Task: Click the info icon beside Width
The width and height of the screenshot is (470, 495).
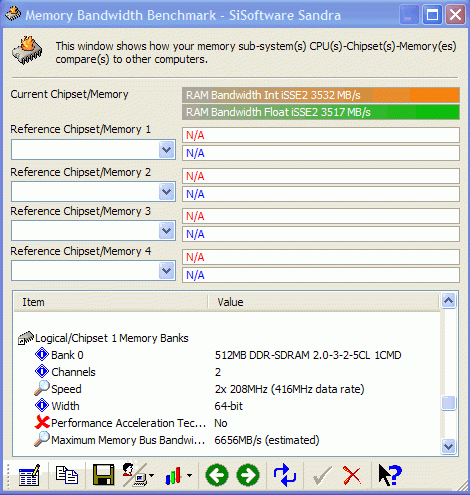Action: [42, 405]
